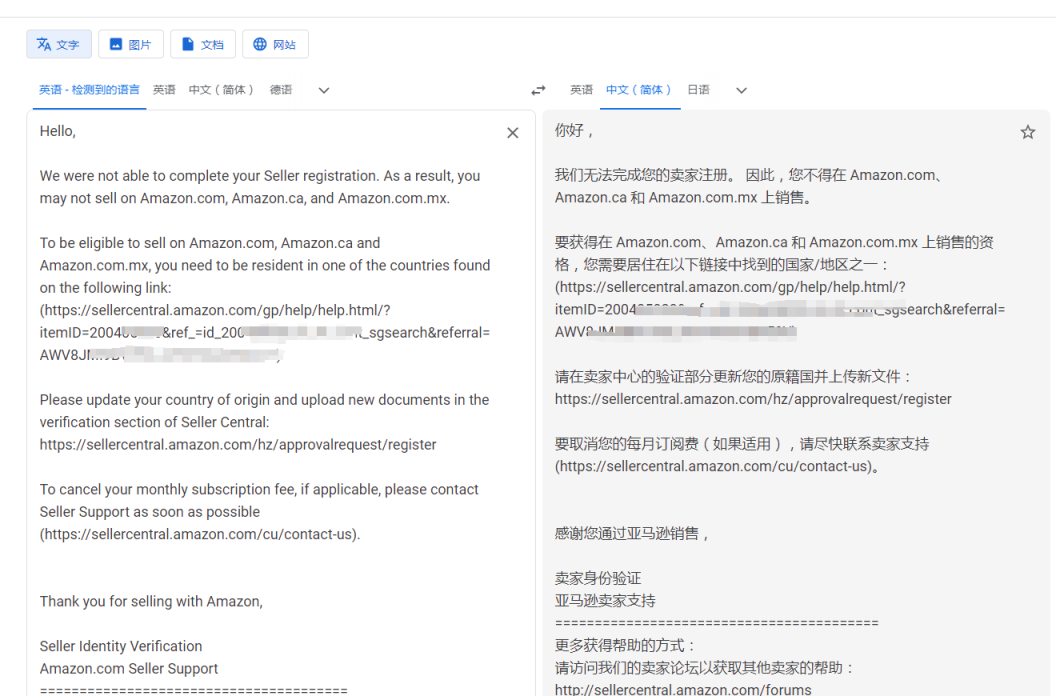Expand the target language list
The height and width of the screenshot is (696, 1056).
tap(741, 90)
